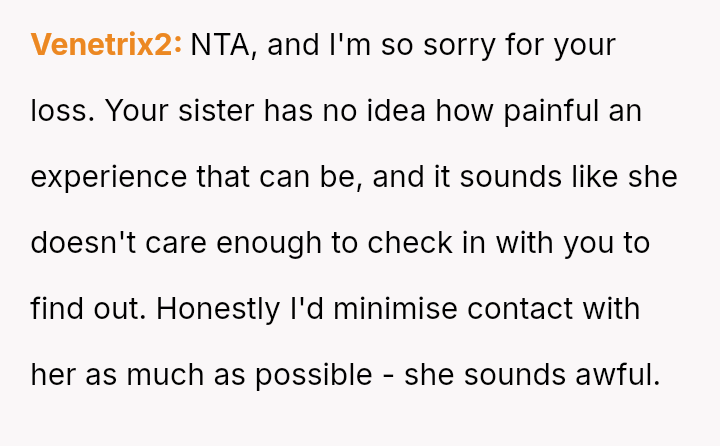Screen dimensions: 720x446
Task: Click the word "loss" starting the second line
Action: [60, 111]
